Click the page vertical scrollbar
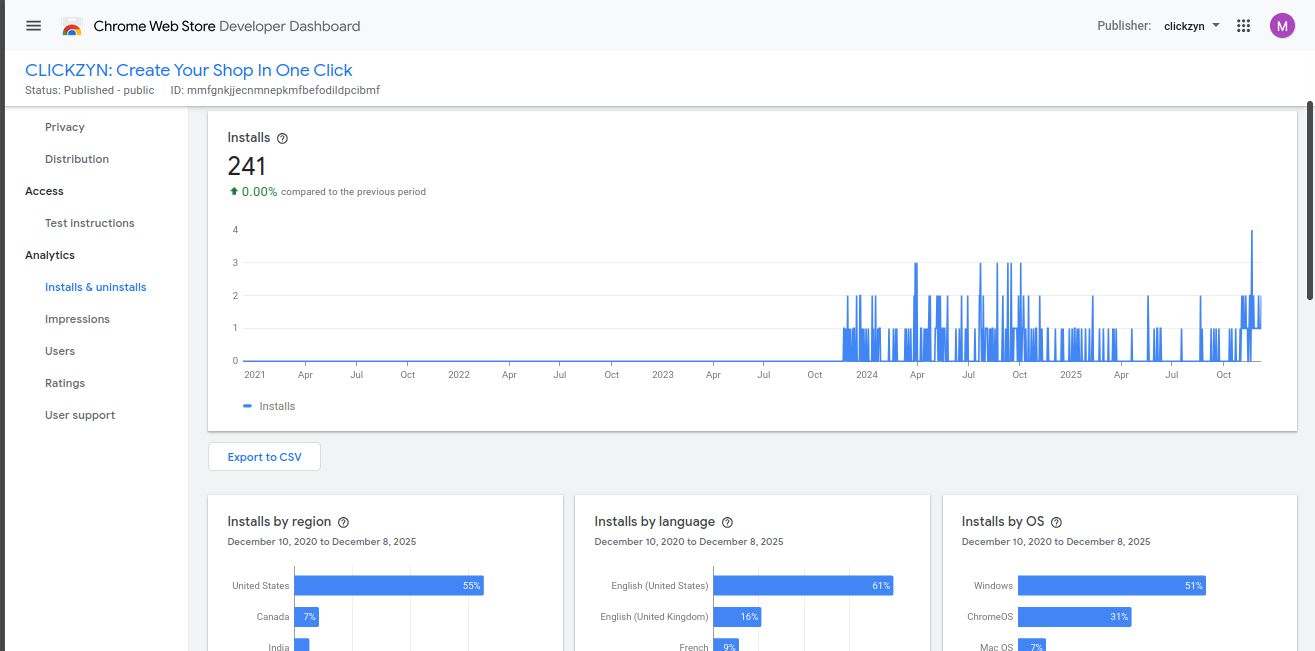The image size is (1315, 651). (x=1310, y=200)
